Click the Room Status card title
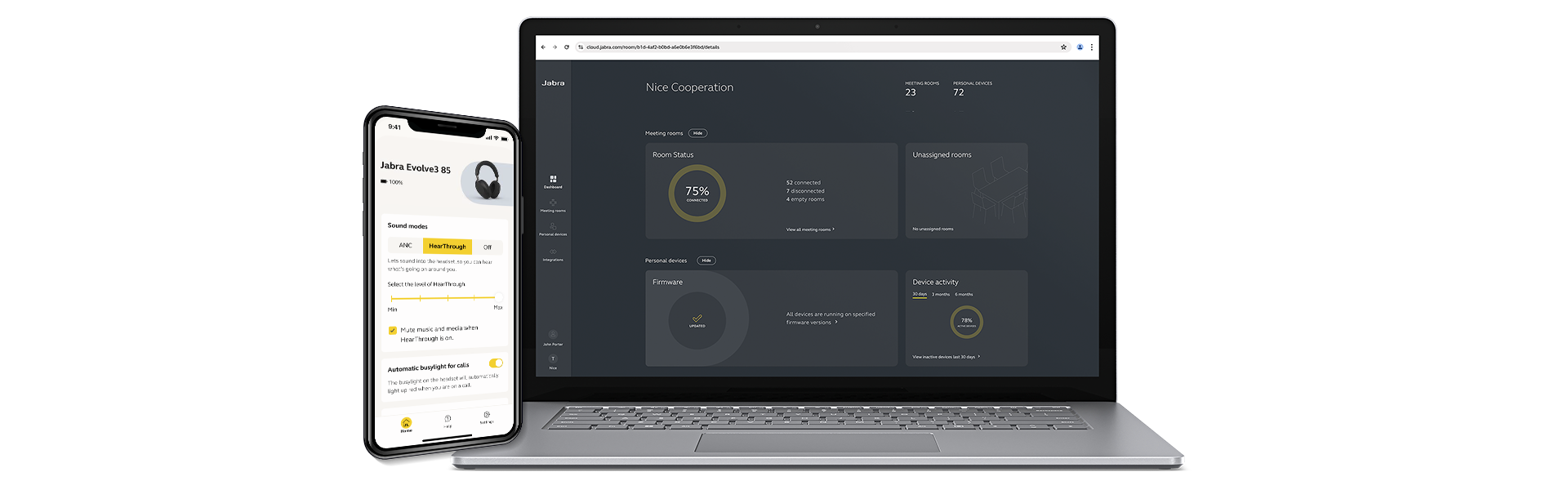Viewport: 1568px width, 490px height. [673, 154]
